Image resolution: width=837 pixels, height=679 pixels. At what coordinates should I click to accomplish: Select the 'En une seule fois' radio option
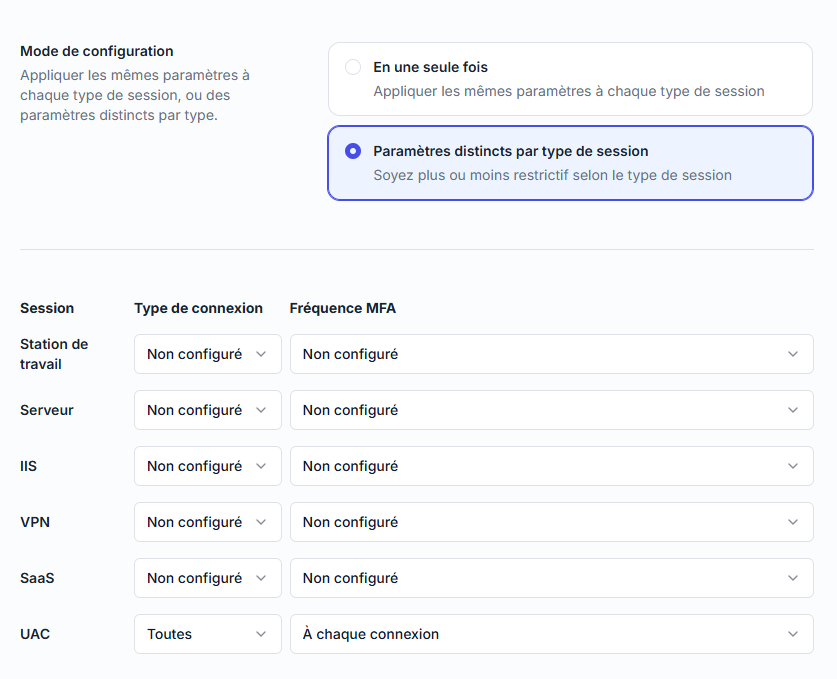tap(353, 67)
